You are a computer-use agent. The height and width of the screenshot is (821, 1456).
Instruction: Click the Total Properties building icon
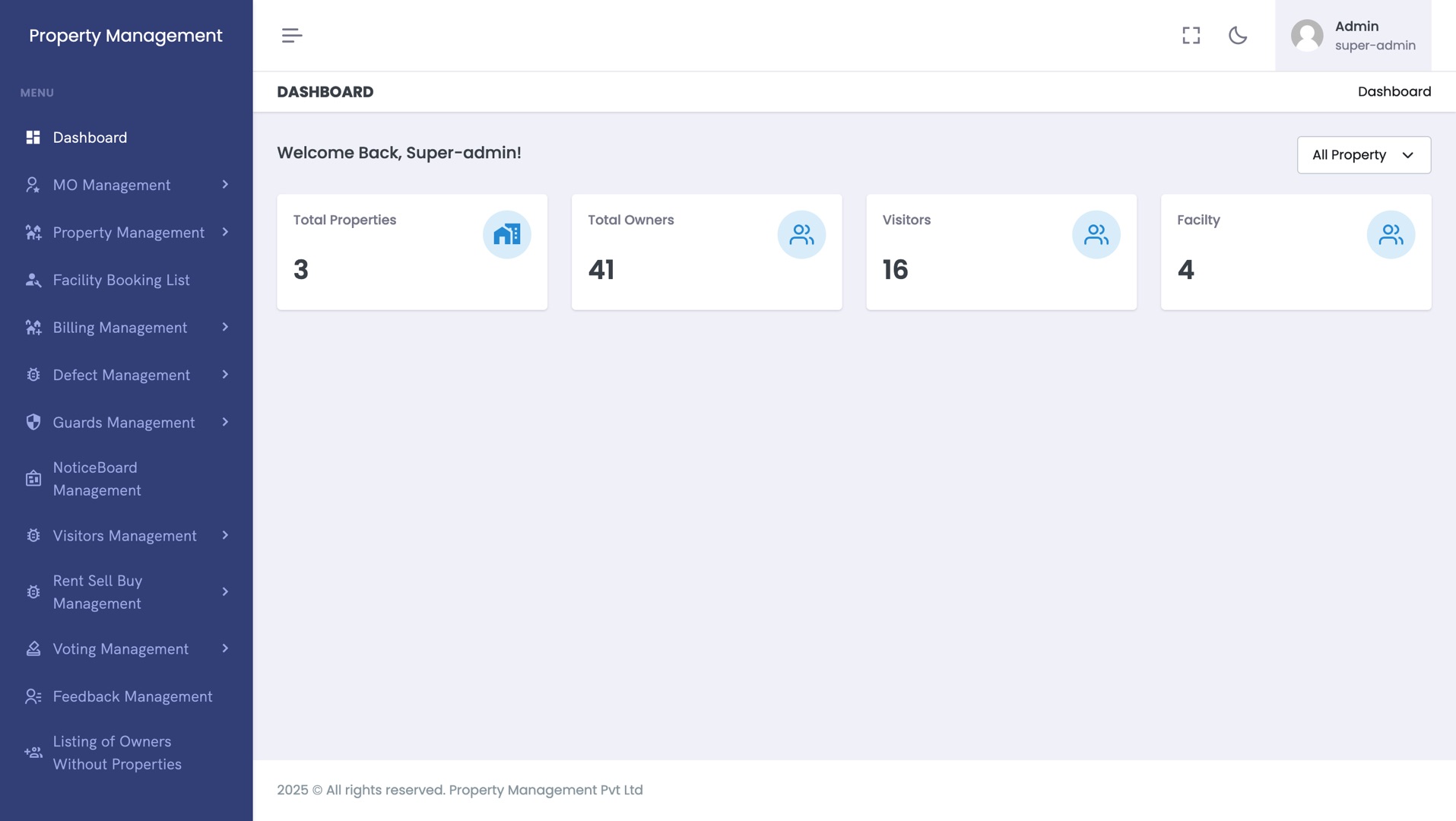tap(506, 235)
